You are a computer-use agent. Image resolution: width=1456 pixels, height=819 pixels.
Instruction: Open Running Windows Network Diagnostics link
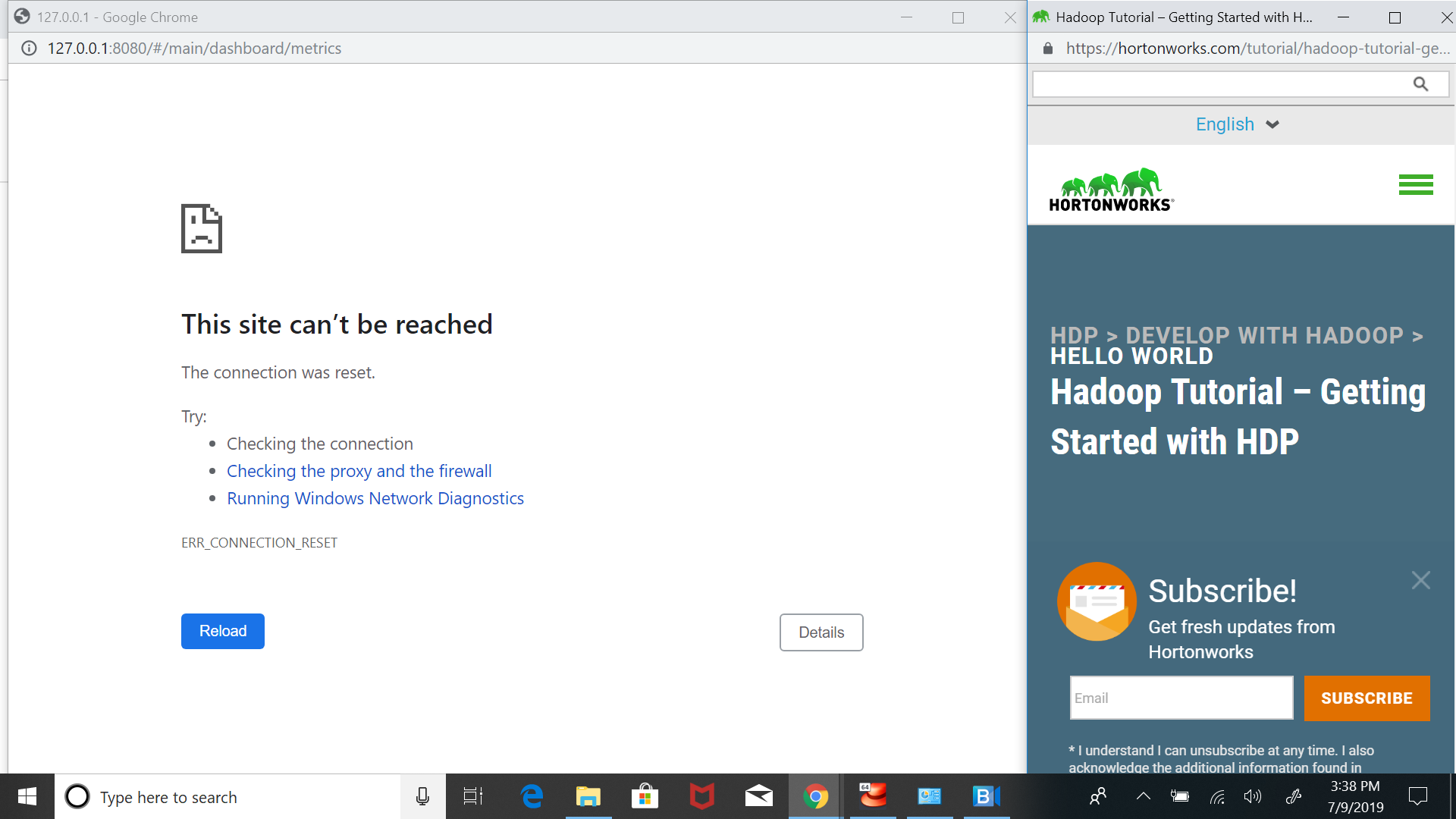click(x=375, y=498)
